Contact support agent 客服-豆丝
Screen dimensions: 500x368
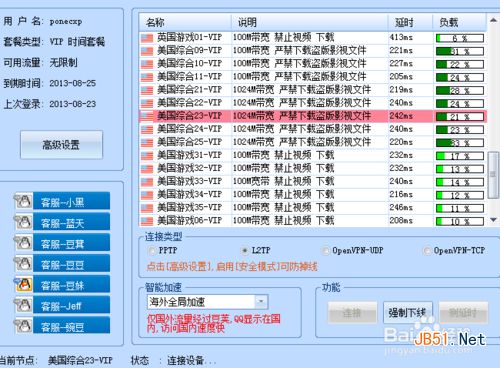tap(71, 285)
